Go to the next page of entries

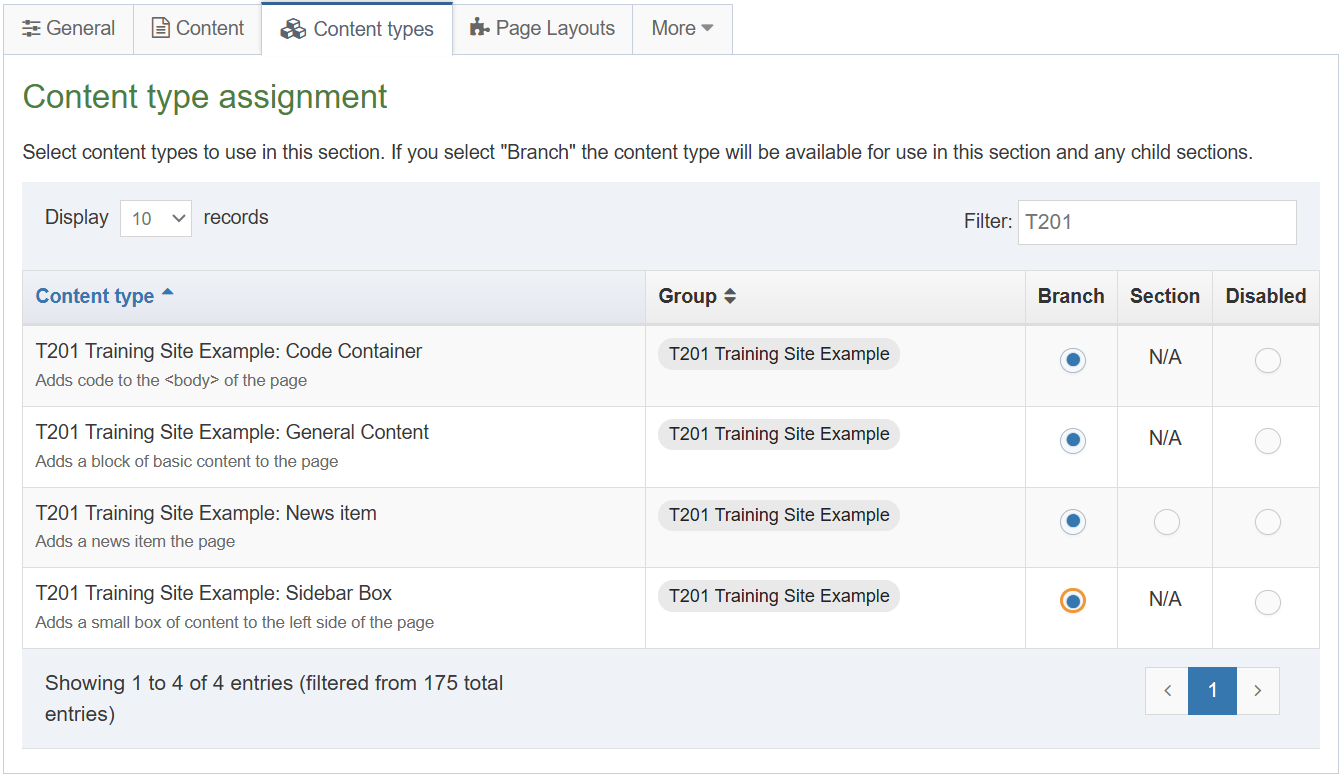[1258, 690]
